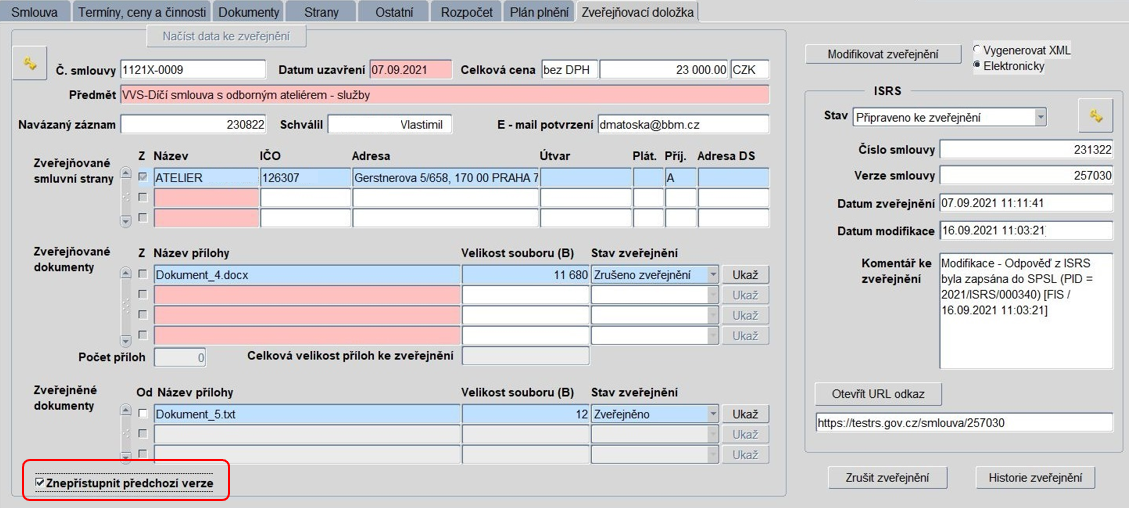The width and height of the screenshot is (1129, 508).
Task: Click up arrow of smluvní strany list
Action: [x=126, y=173]
